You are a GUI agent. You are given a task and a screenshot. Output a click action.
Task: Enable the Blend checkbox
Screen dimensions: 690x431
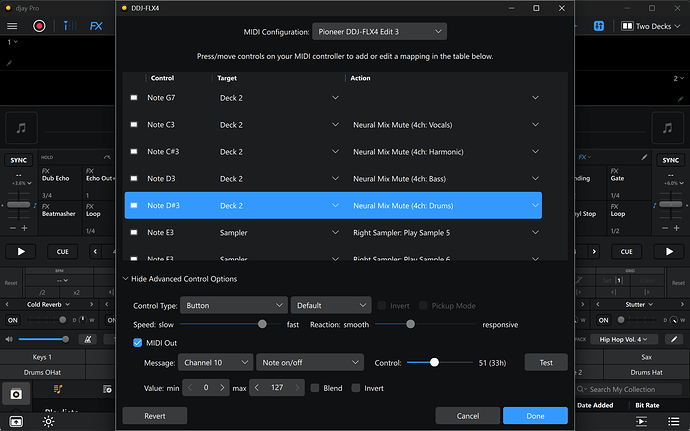pos(315,387)
